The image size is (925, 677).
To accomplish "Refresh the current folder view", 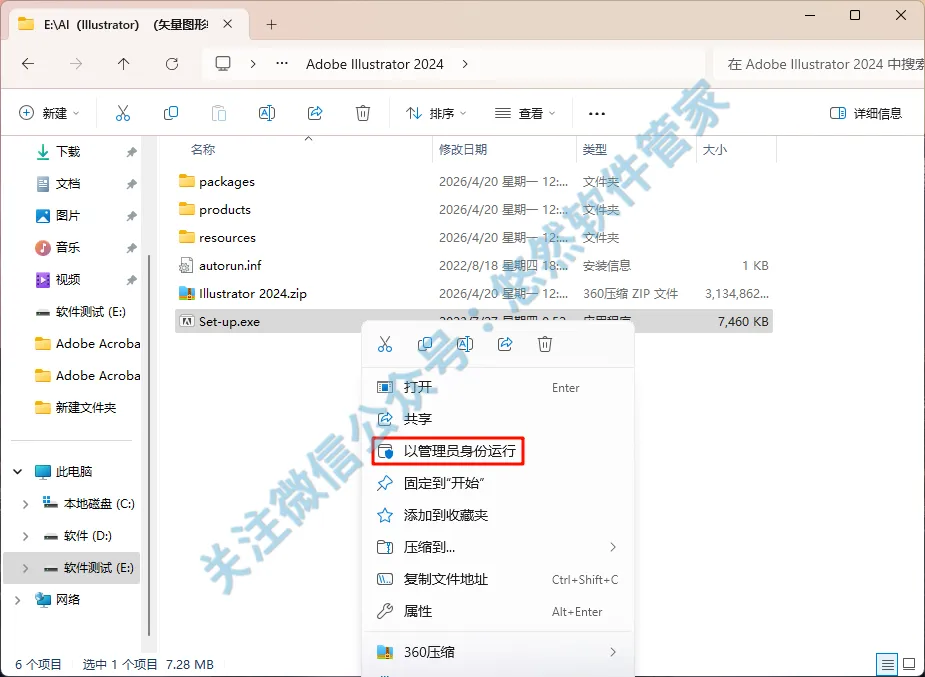I will [172, 64].
